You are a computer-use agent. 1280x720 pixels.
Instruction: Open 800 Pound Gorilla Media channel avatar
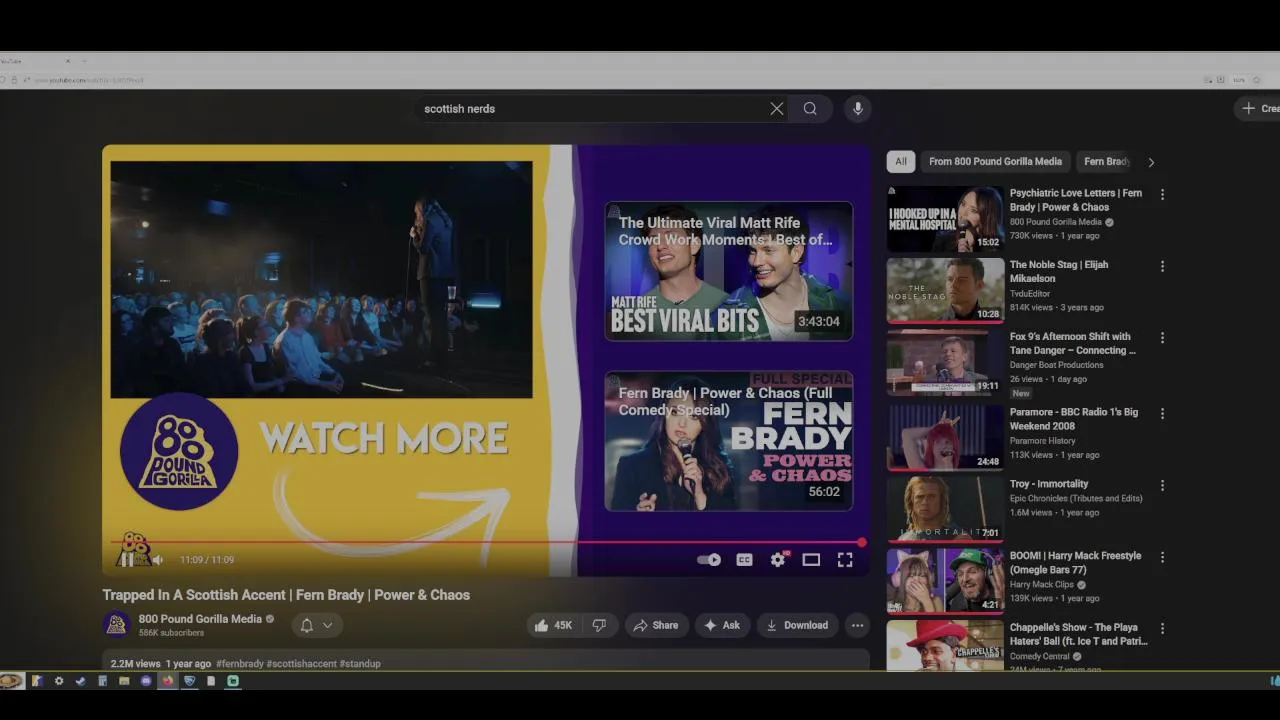pos(116,625)
